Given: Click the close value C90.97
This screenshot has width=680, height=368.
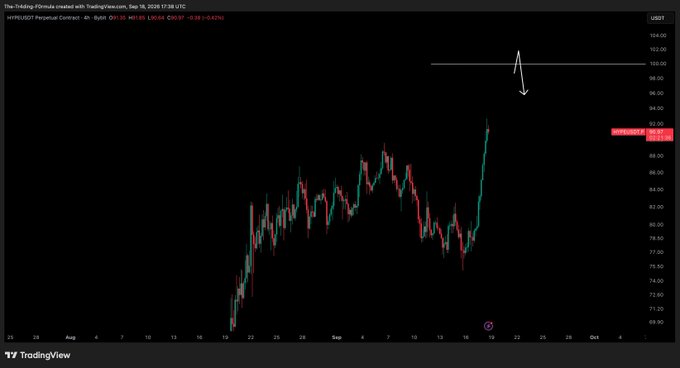Looking at the screenshot, I should pos(176,18).
